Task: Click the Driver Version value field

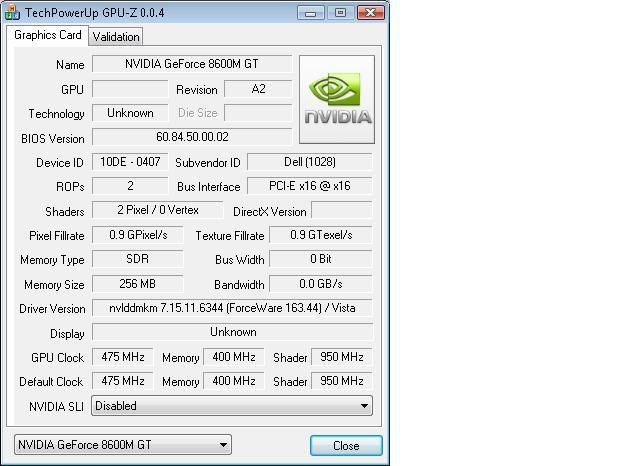Action: 232,308
